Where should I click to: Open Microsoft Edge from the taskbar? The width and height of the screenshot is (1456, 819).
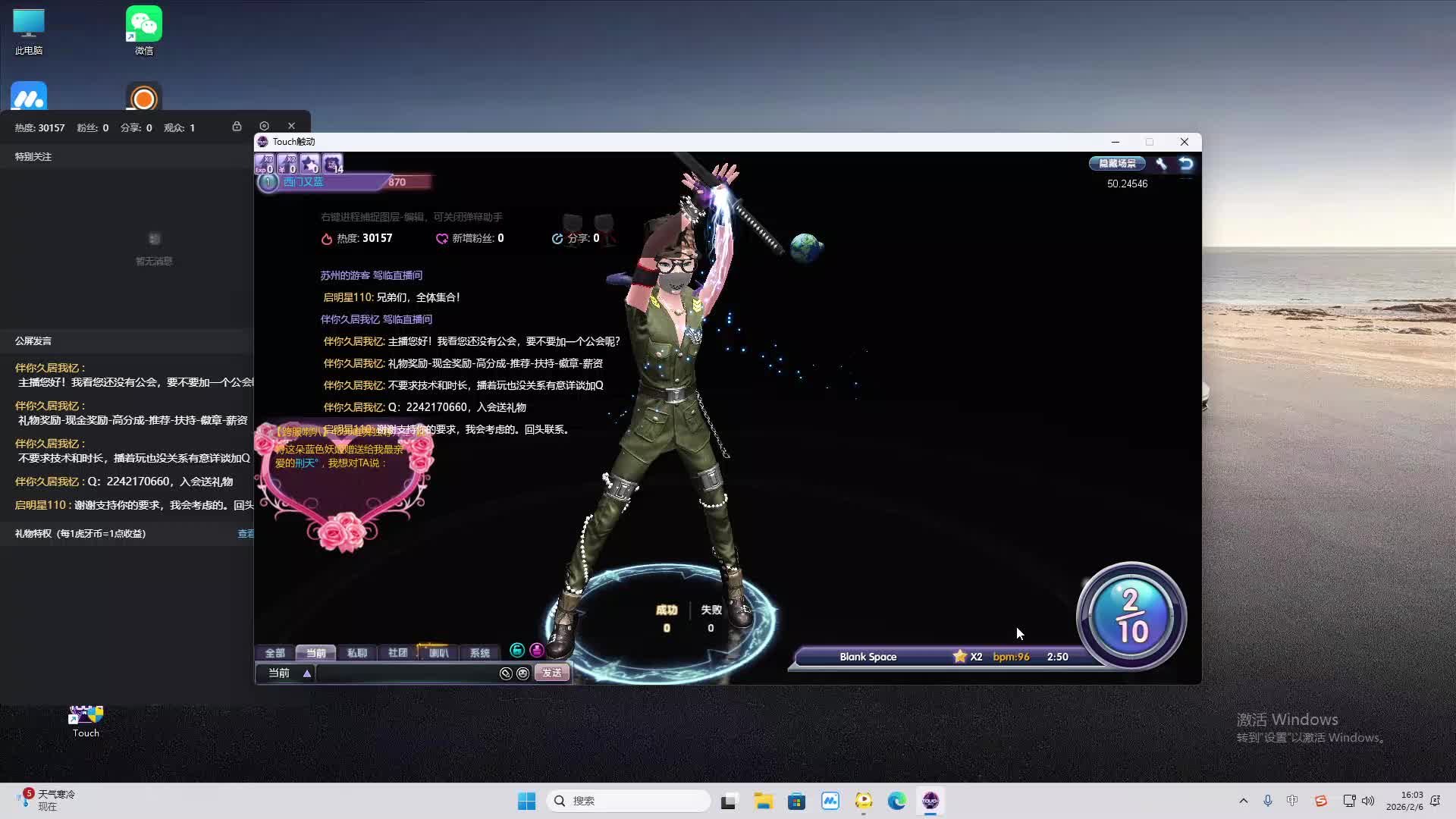click(x=897, y=801)
